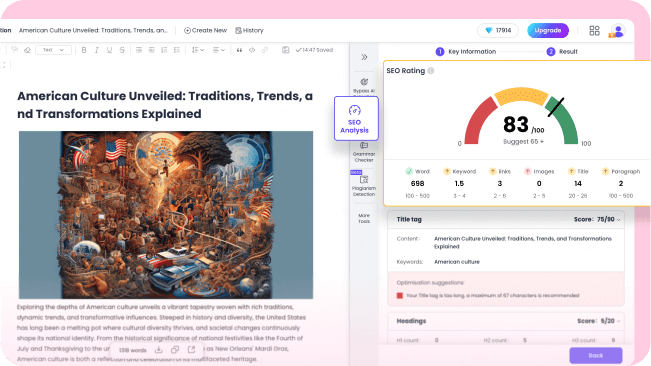Click the clear formatting eraser icon
Screen dimensions: 651x366
(27, 50)
